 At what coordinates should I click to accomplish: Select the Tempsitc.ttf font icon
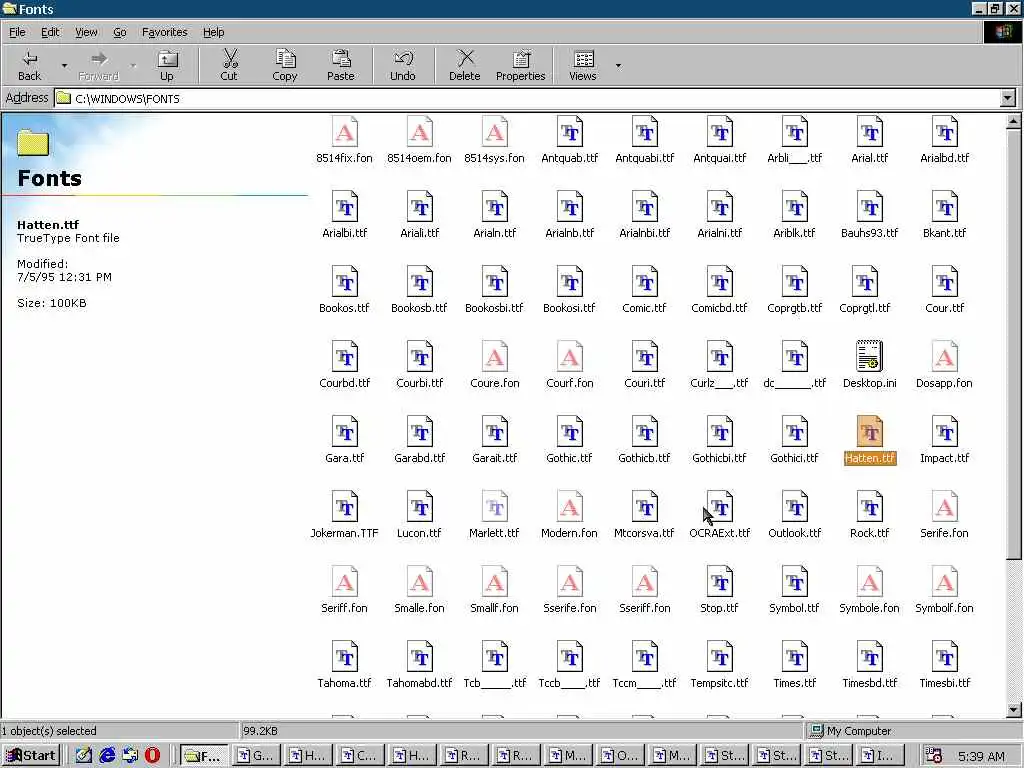pos(720,657)
